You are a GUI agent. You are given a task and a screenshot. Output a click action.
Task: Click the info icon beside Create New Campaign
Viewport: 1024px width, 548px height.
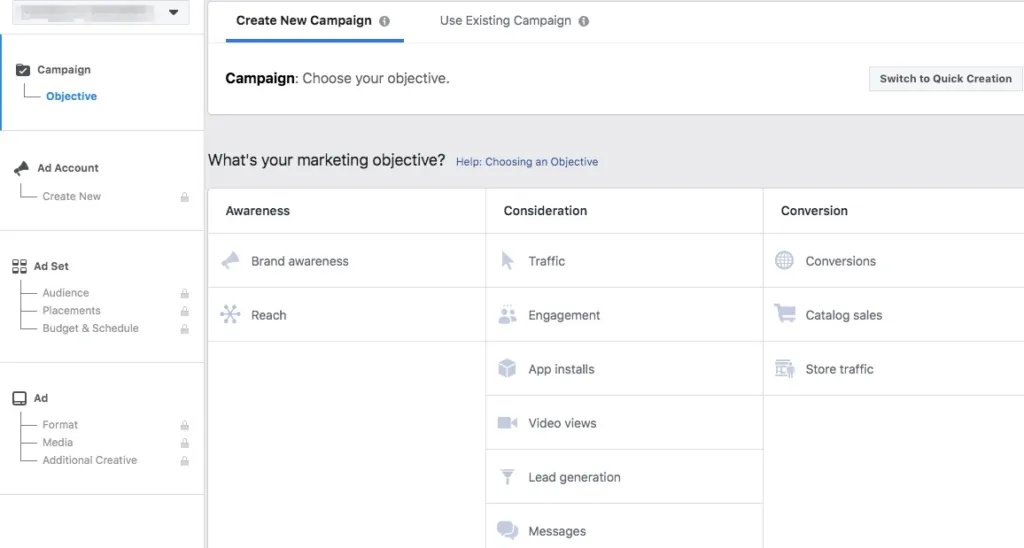(385, 21)
